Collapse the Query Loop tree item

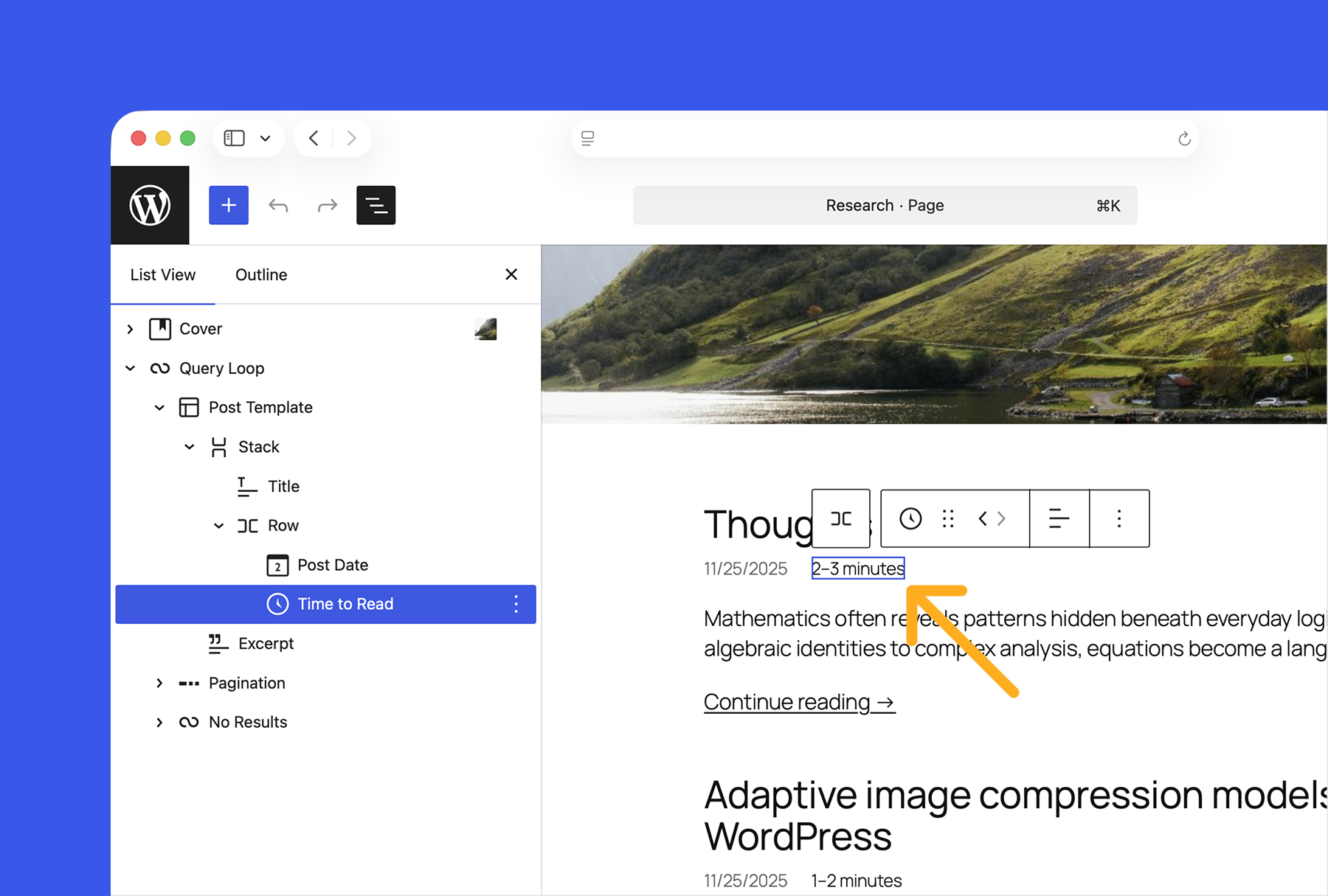click(130, 368)
